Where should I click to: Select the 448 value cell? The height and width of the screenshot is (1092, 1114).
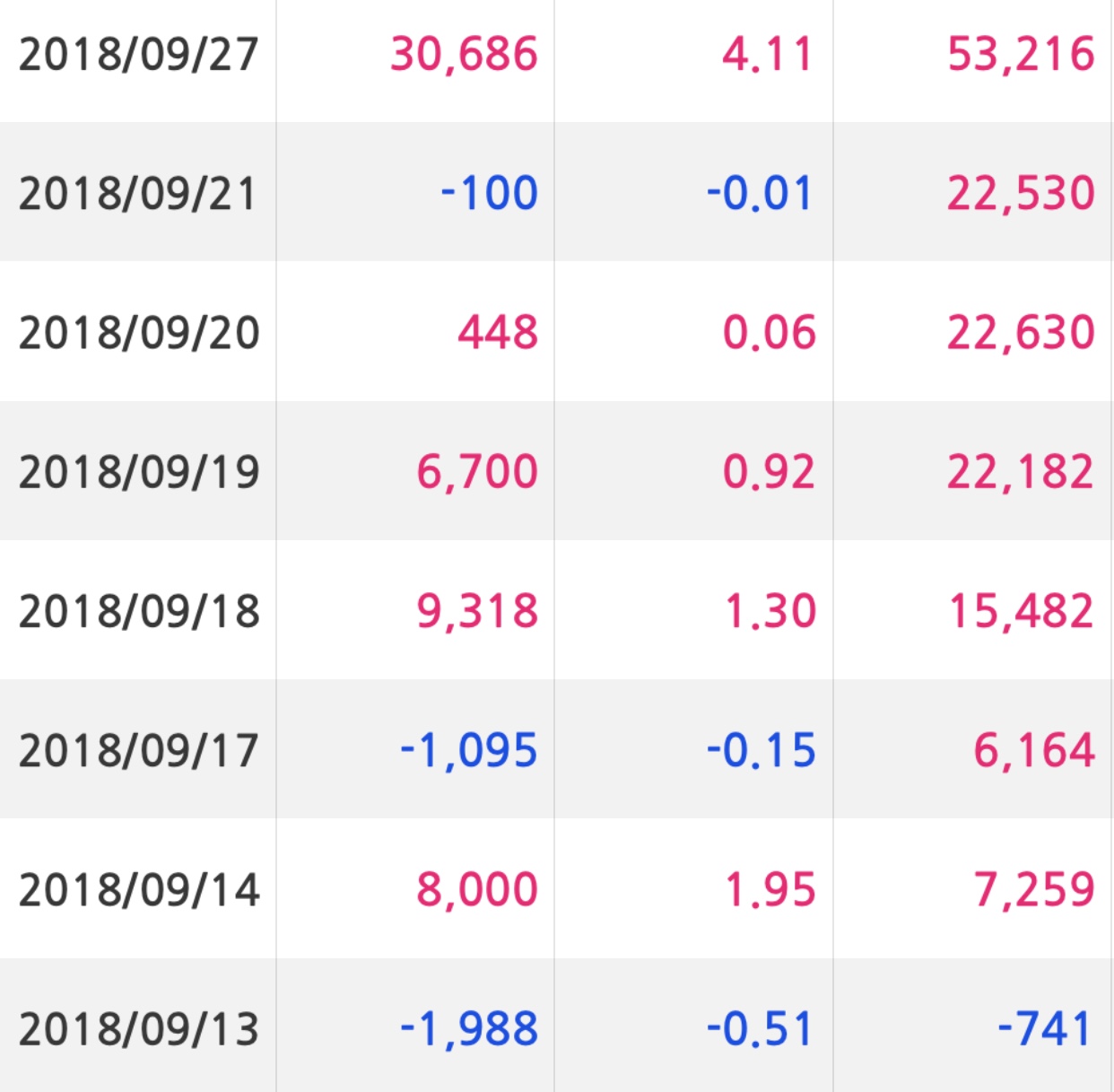tap(498, 333)
